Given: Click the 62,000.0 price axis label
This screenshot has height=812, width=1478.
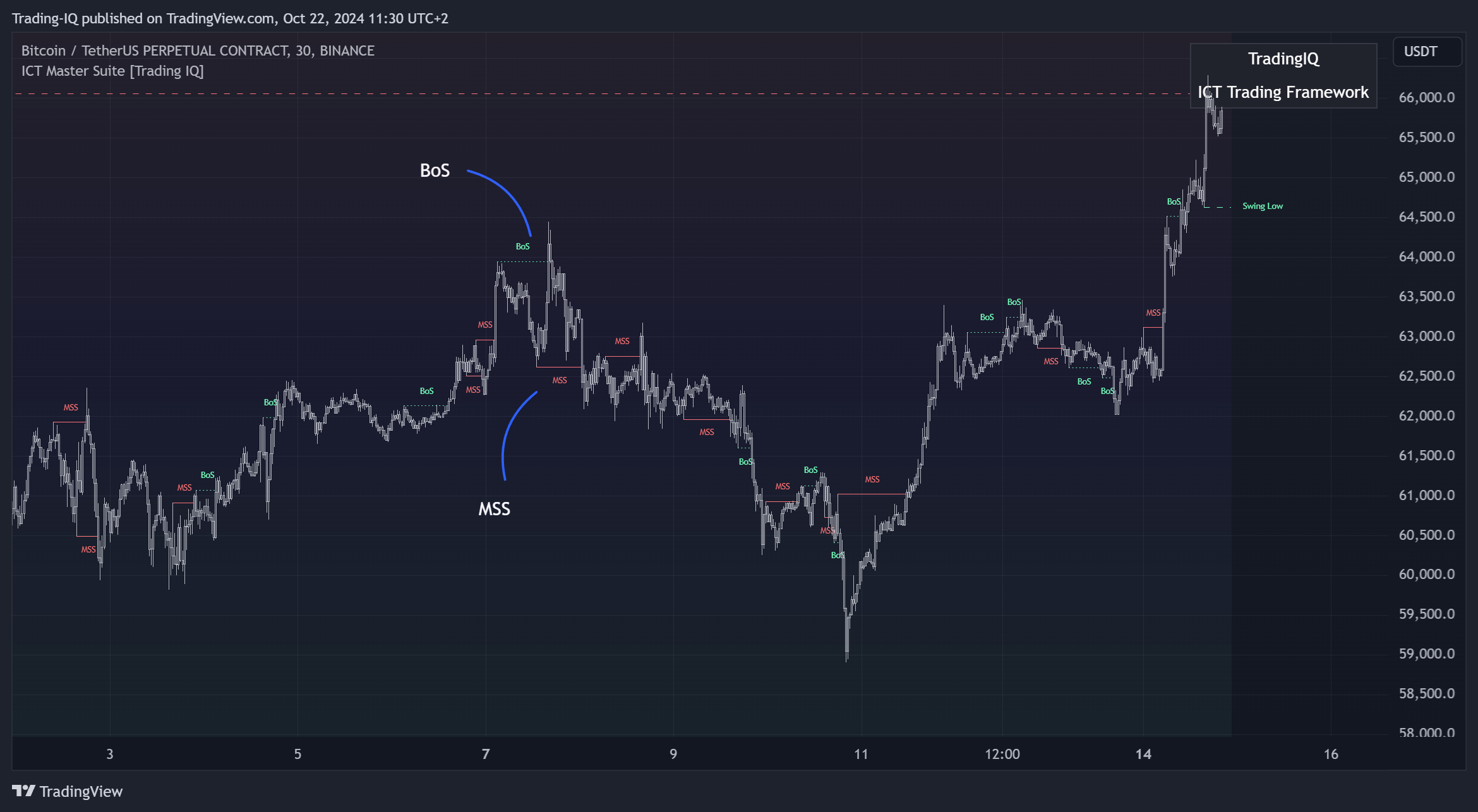Looking at the screenshot, I should [x=1427, y=415].
